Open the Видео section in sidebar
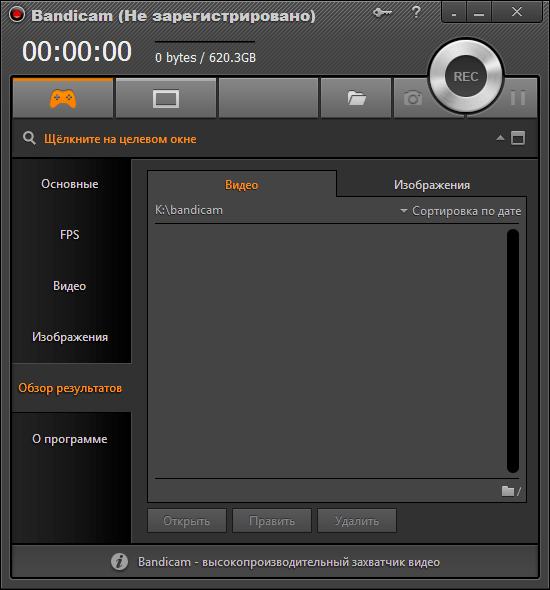Screen dimensions: 550x590 tap(70, 286)
